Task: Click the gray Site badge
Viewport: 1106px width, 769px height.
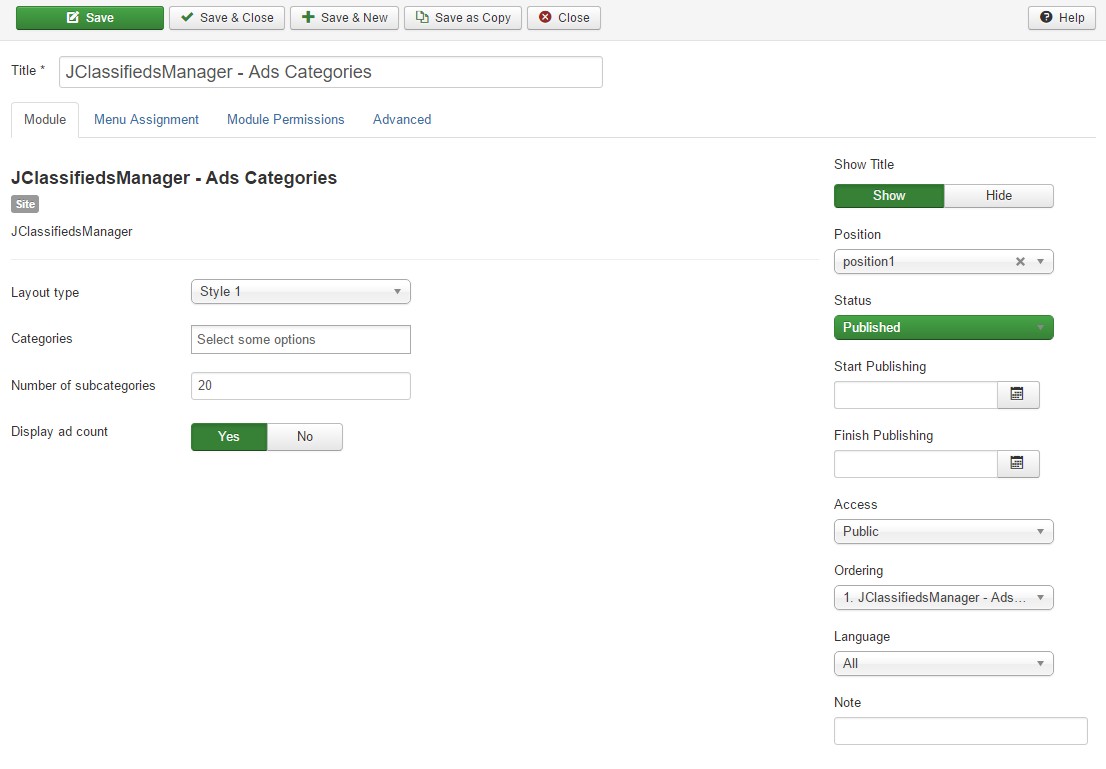Action: [x=25, y=205]
